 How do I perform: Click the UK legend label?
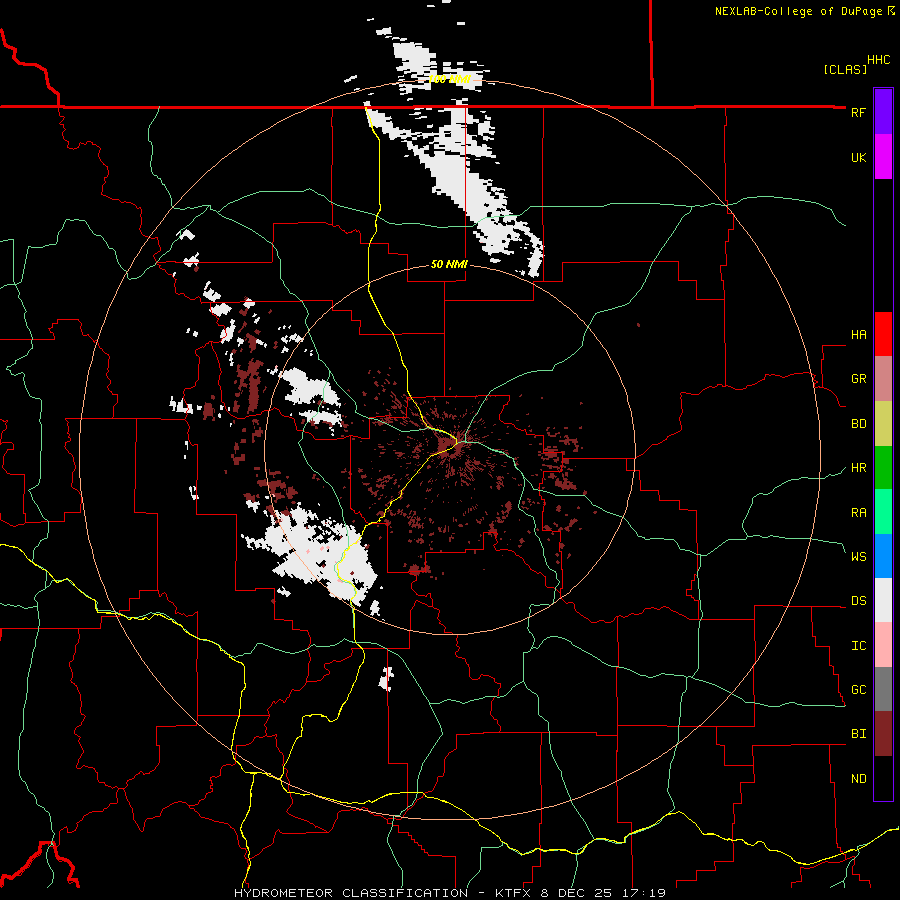coord(858,157)
